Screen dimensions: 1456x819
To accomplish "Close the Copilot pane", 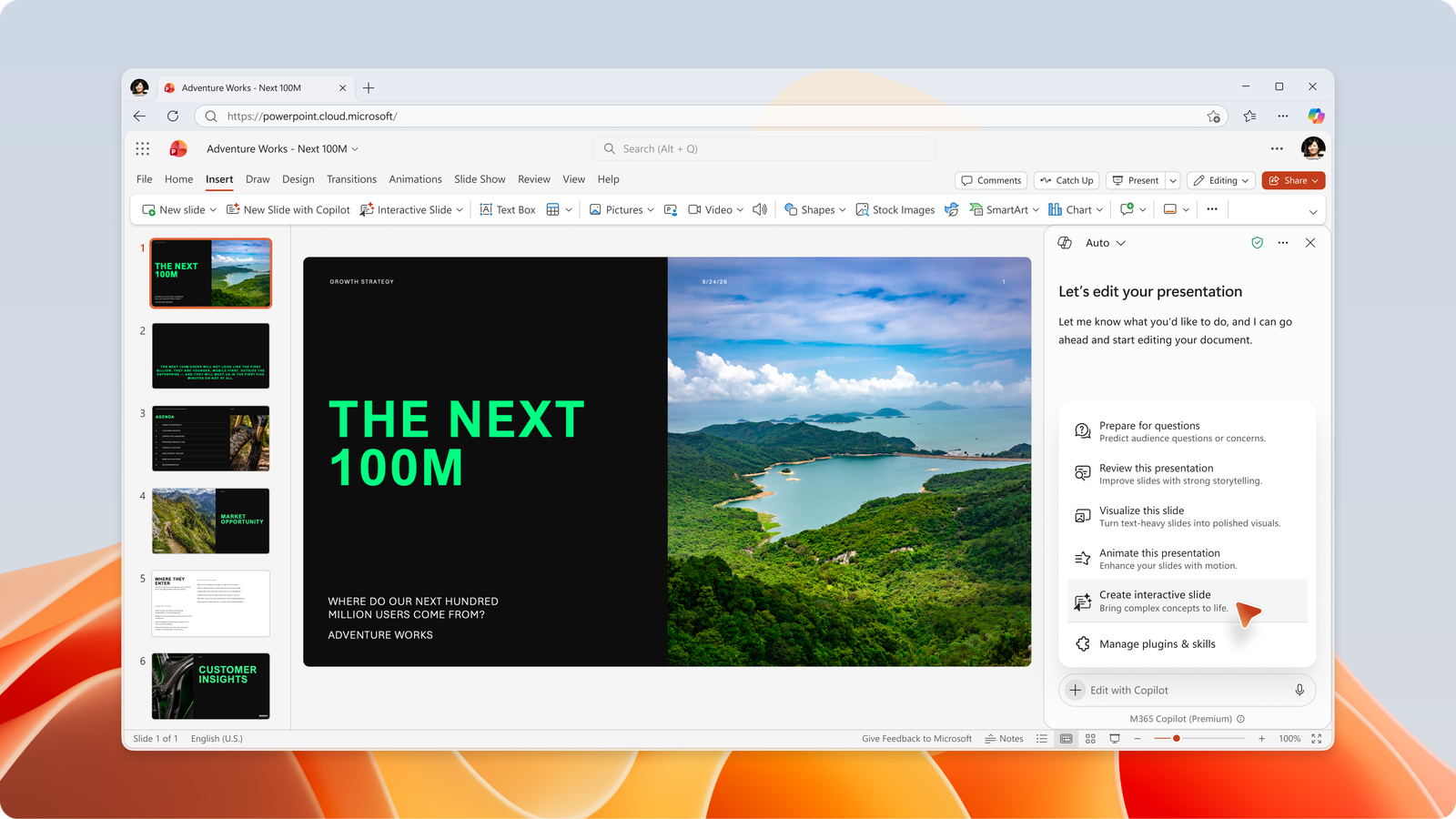I will tap(1310, 243).
